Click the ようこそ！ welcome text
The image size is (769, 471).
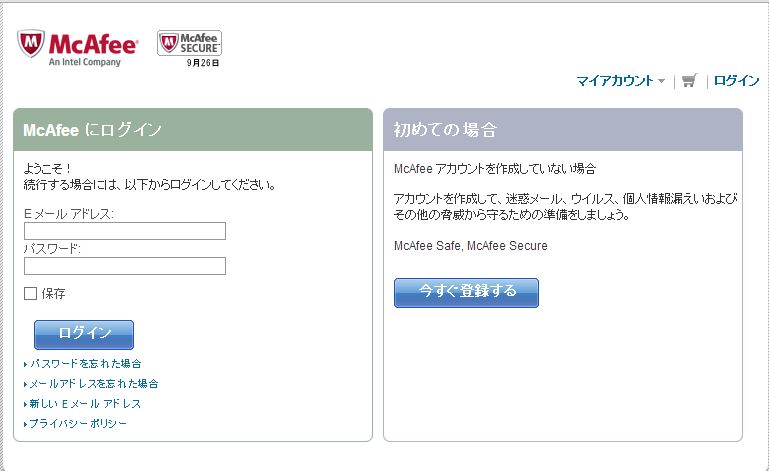49,170
